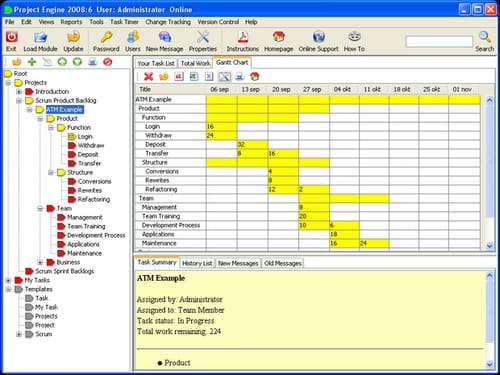Select Scrum Sprint Backlogs in tree
The height and width of the screenshot is (375, 500).
click(x=65, y=271)
